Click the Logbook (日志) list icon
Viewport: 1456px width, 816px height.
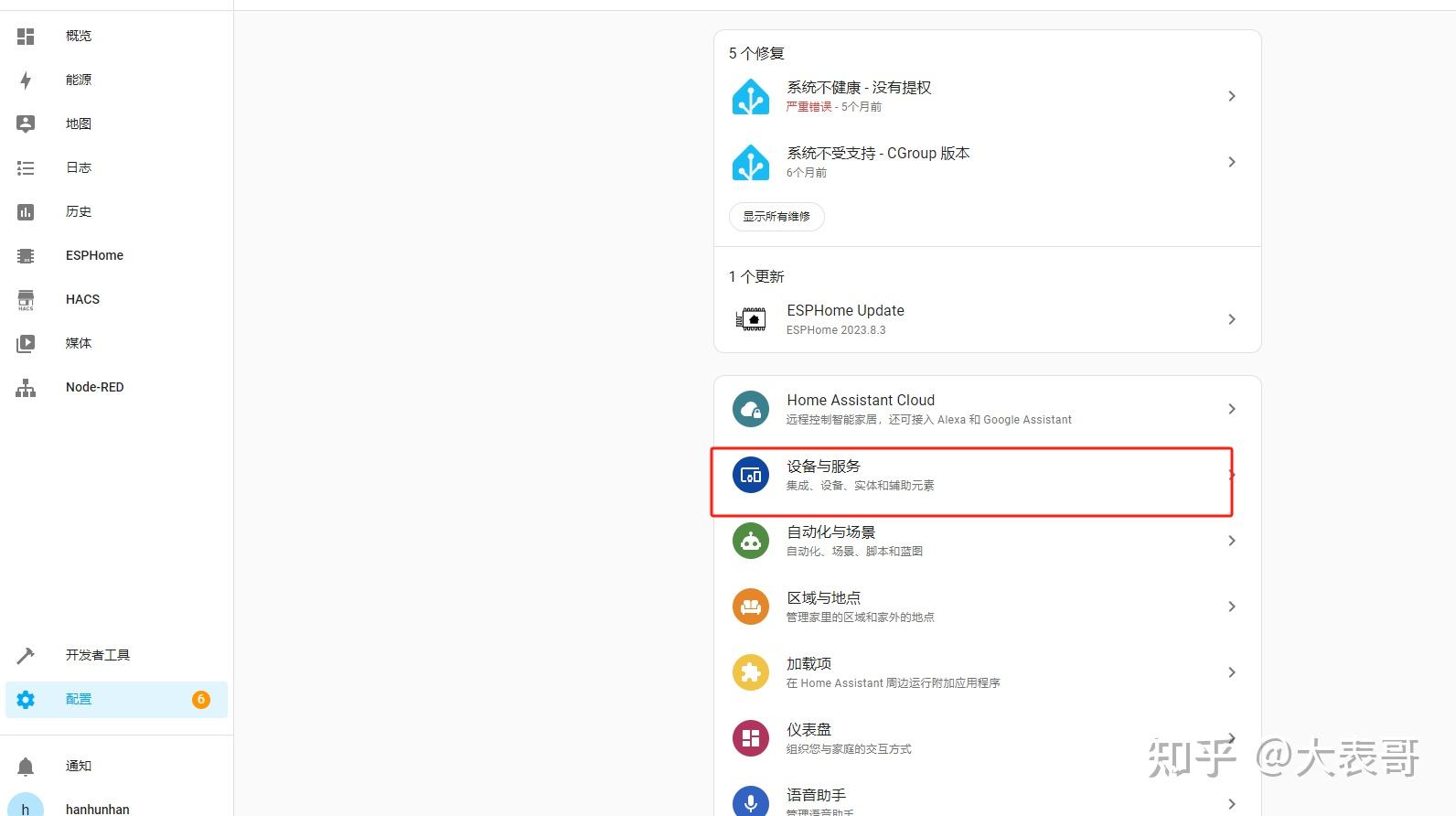pos(26,167)
